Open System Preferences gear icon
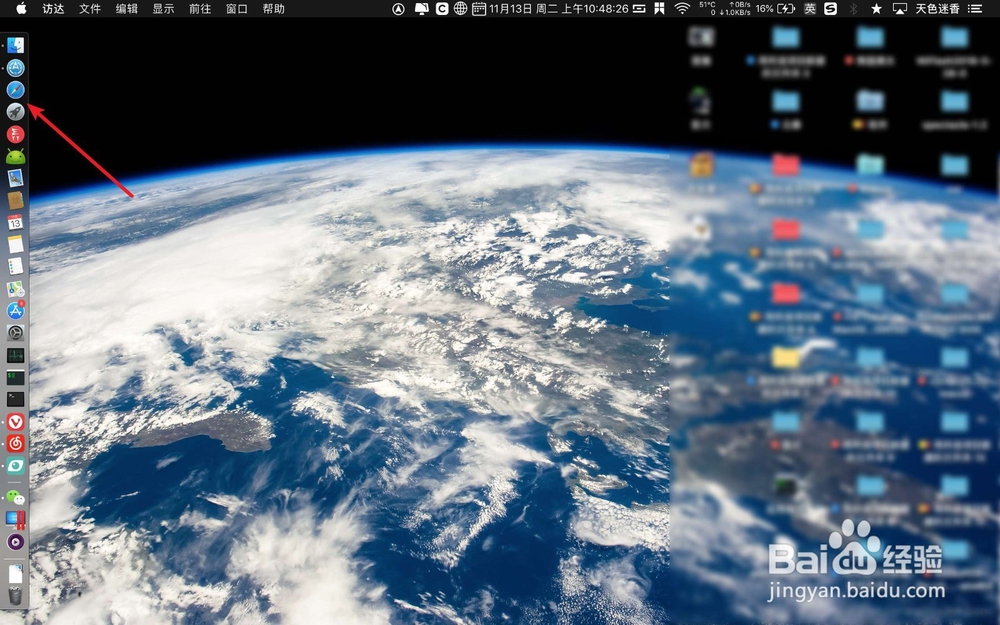 tap(15, 332)
